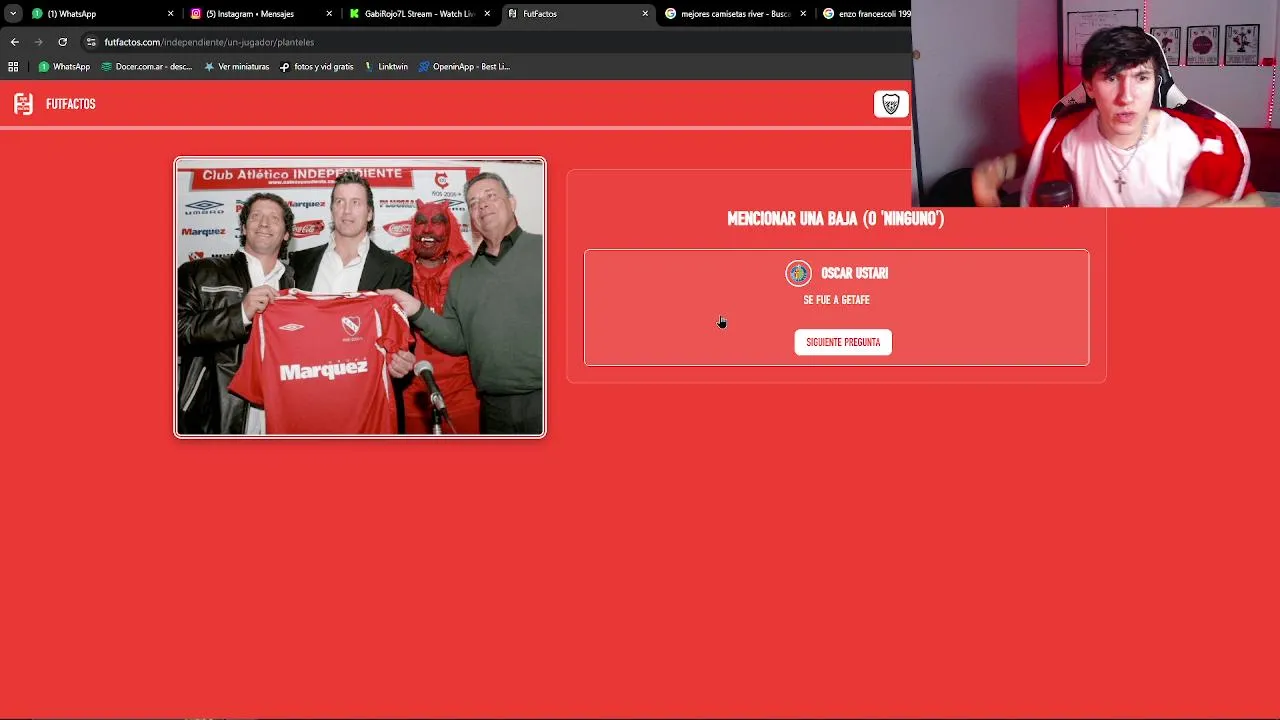Click the Google favicon on enzo francescoli tab
1280x720 pixels.
pyautogui.click(x=828, y=14)
